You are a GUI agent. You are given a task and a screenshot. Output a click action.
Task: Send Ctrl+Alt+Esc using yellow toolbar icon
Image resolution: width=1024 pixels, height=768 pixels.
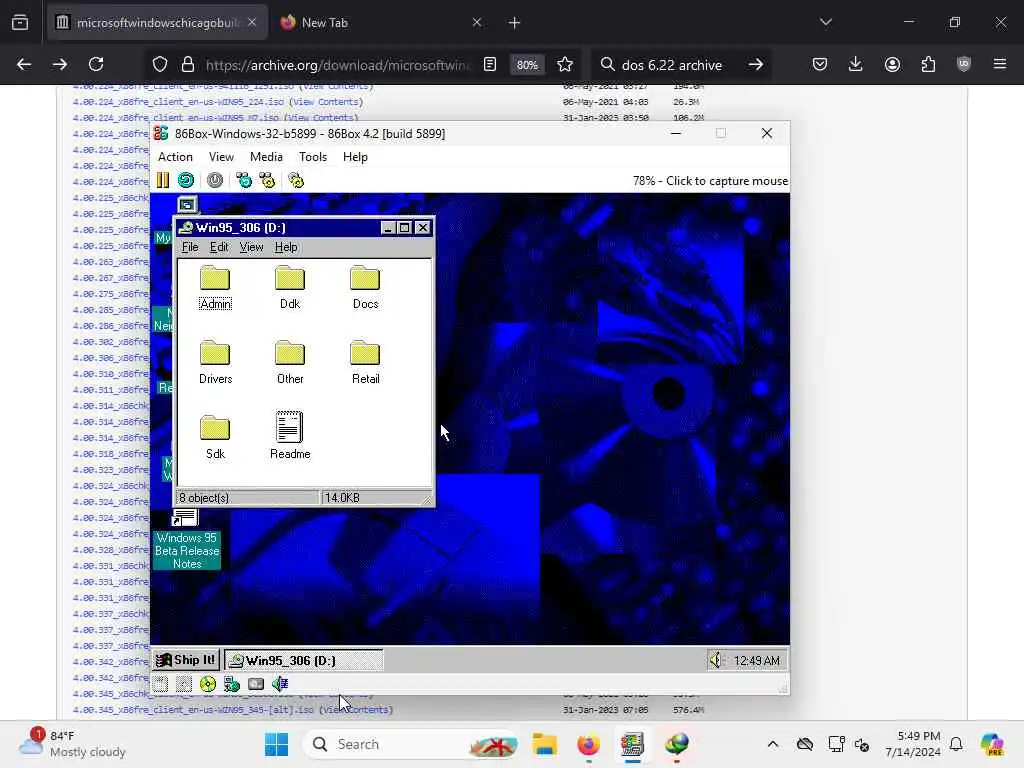click(267, 180)
